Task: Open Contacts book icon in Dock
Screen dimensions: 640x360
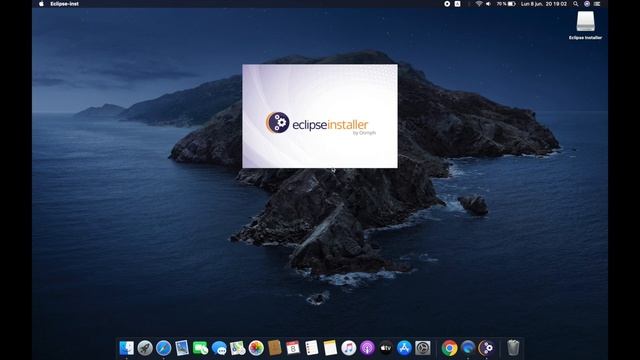Action: [x=275, y=348]
